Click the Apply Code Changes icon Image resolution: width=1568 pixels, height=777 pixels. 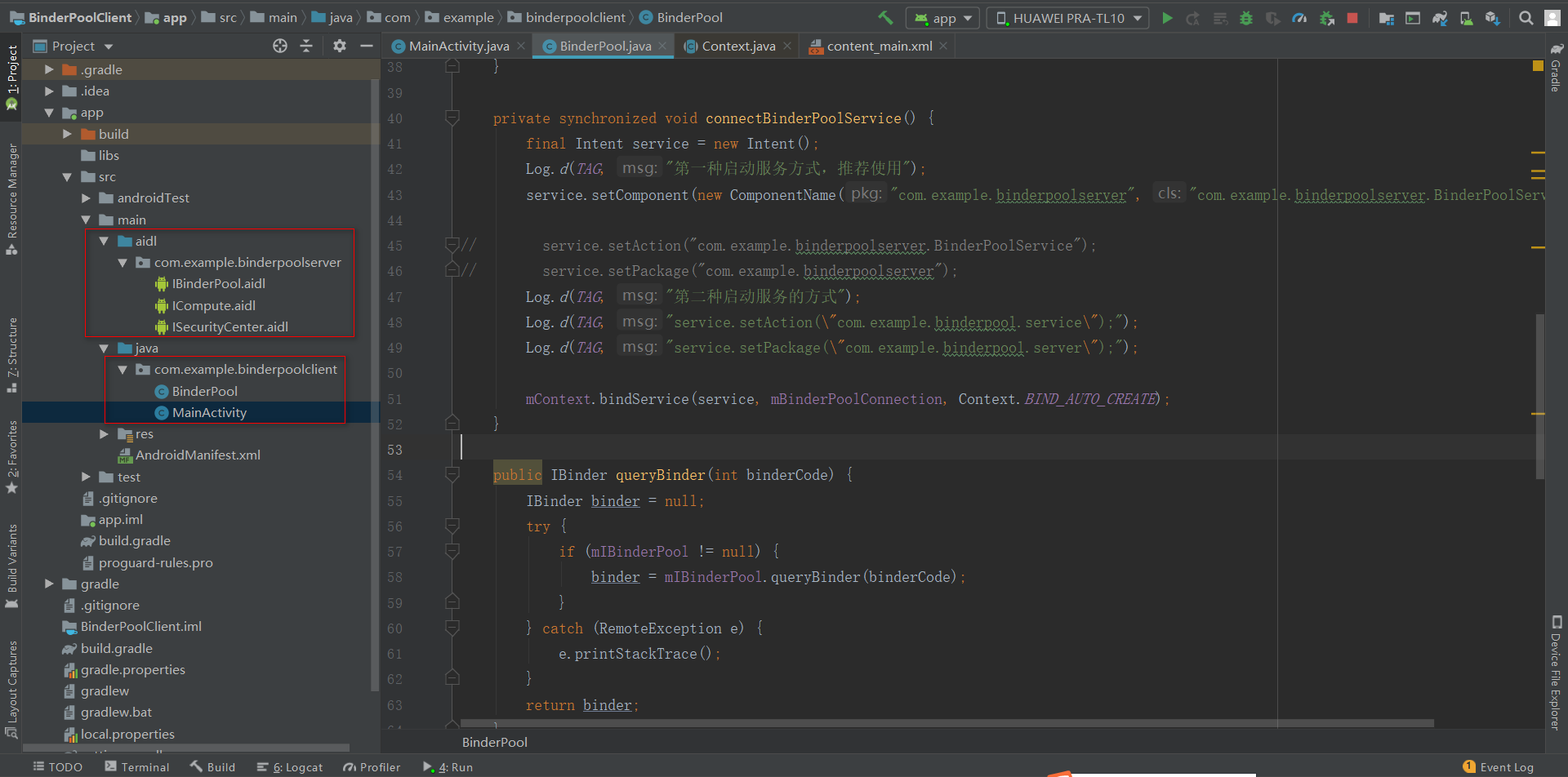[x=1220, y=18]
